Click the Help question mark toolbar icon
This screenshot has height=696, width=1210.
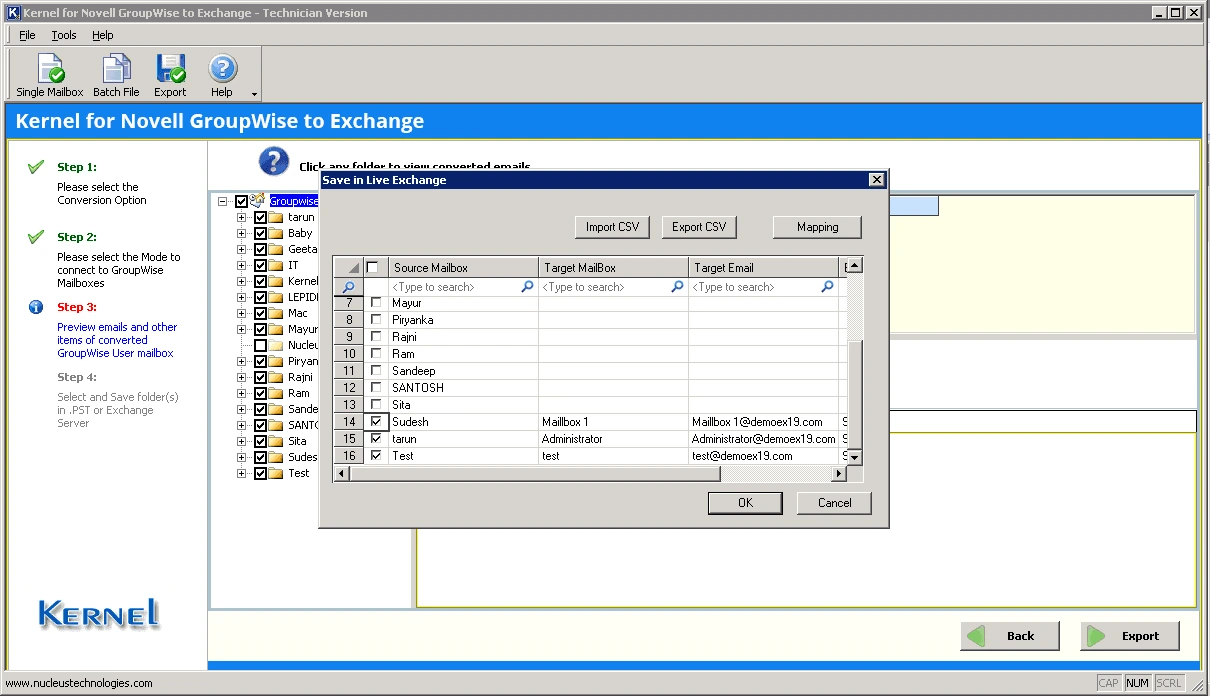pos(222,69)
